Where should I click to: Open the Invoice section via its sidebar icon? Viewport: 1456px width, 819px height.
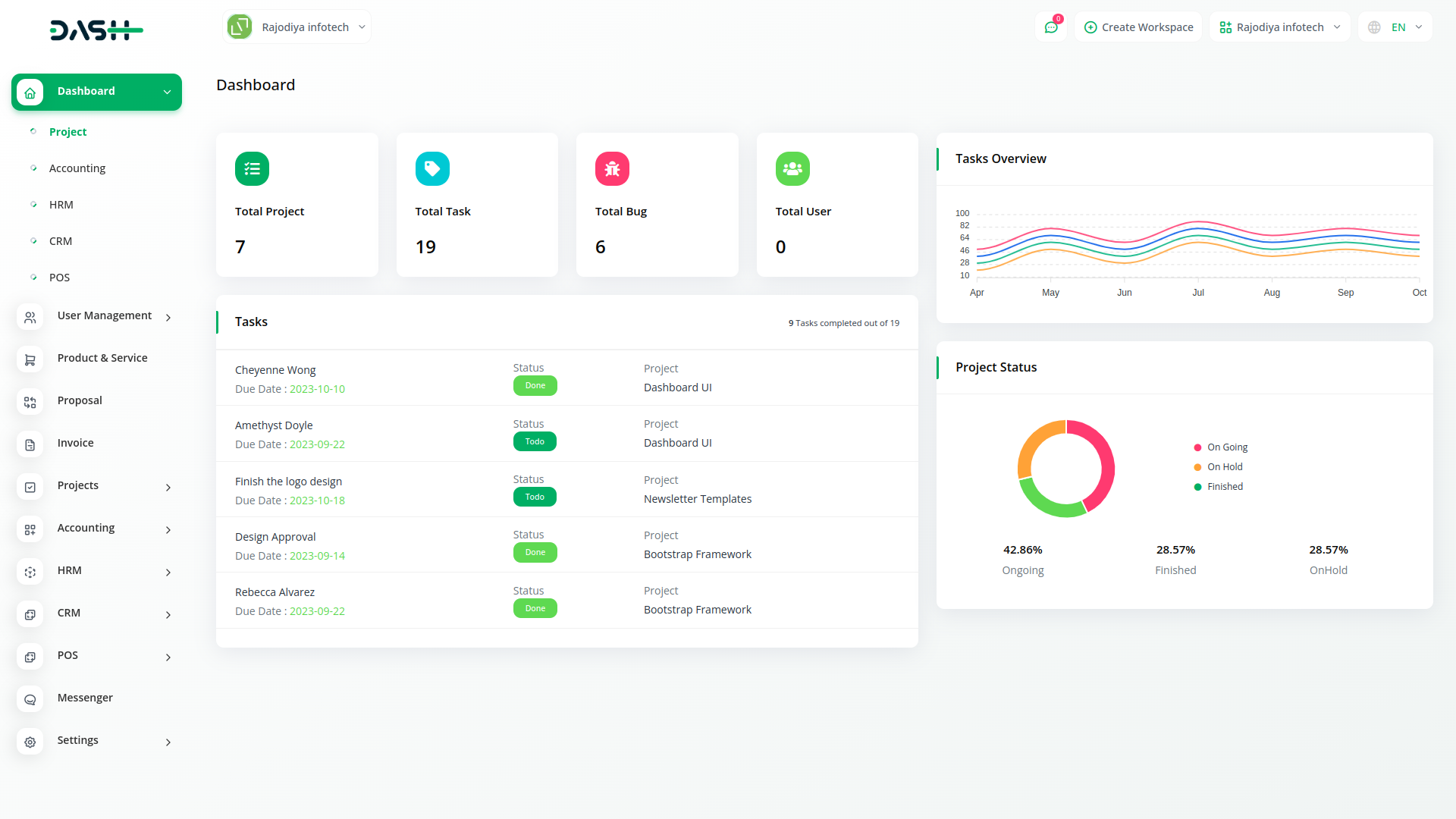30,444
